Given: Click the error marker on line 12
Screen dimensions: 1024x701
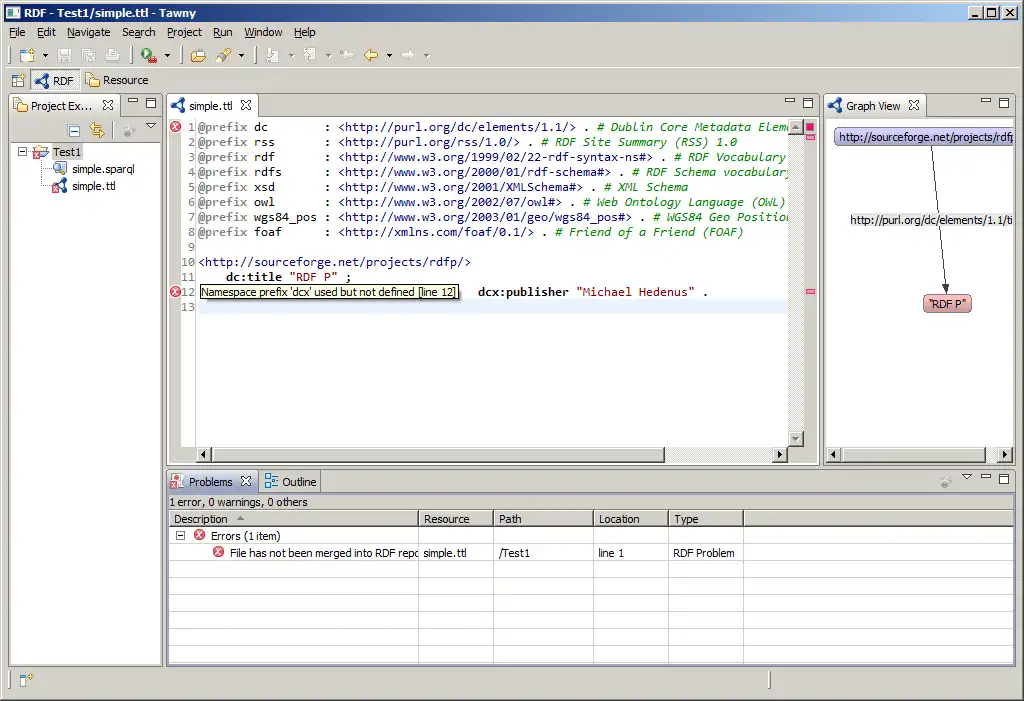Looking at the screenshot, I should tap(176, 292).
